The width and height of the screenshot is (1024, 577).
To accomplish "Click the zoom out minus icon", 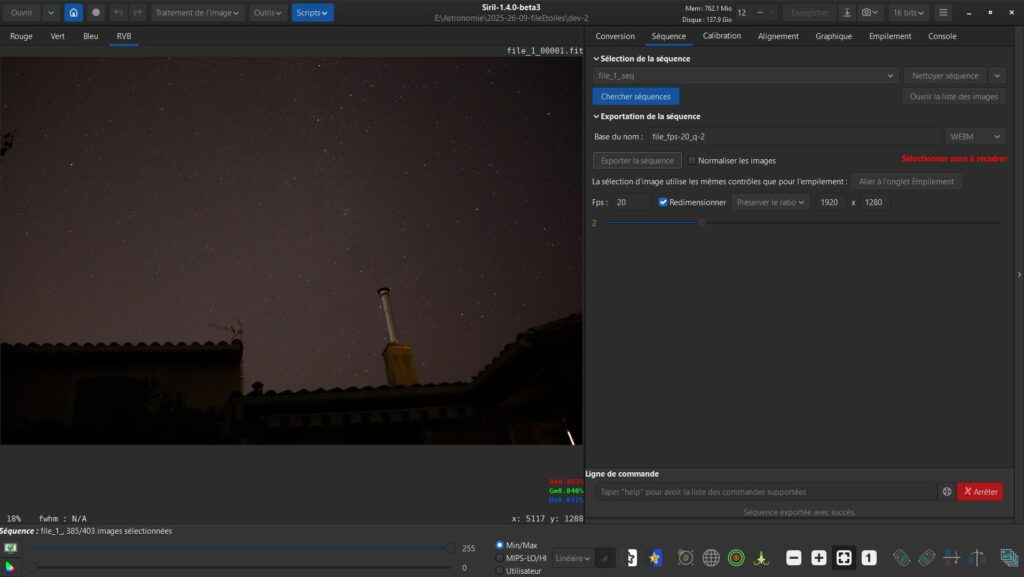I will 794,558.
